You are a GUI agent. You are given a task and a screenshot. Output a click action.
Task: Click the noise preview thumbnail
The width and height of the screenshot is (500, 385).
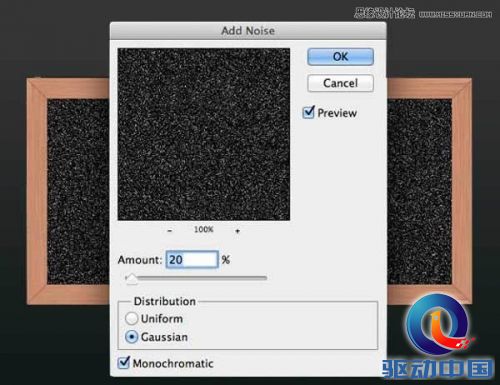point(204,134)
